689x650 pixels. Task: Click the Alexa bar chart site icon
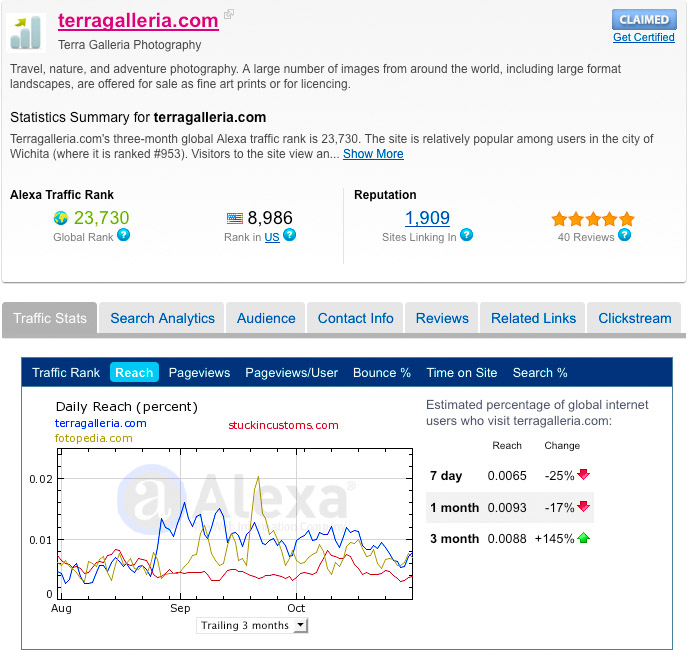pyautogui.click(x=26, y=33)
